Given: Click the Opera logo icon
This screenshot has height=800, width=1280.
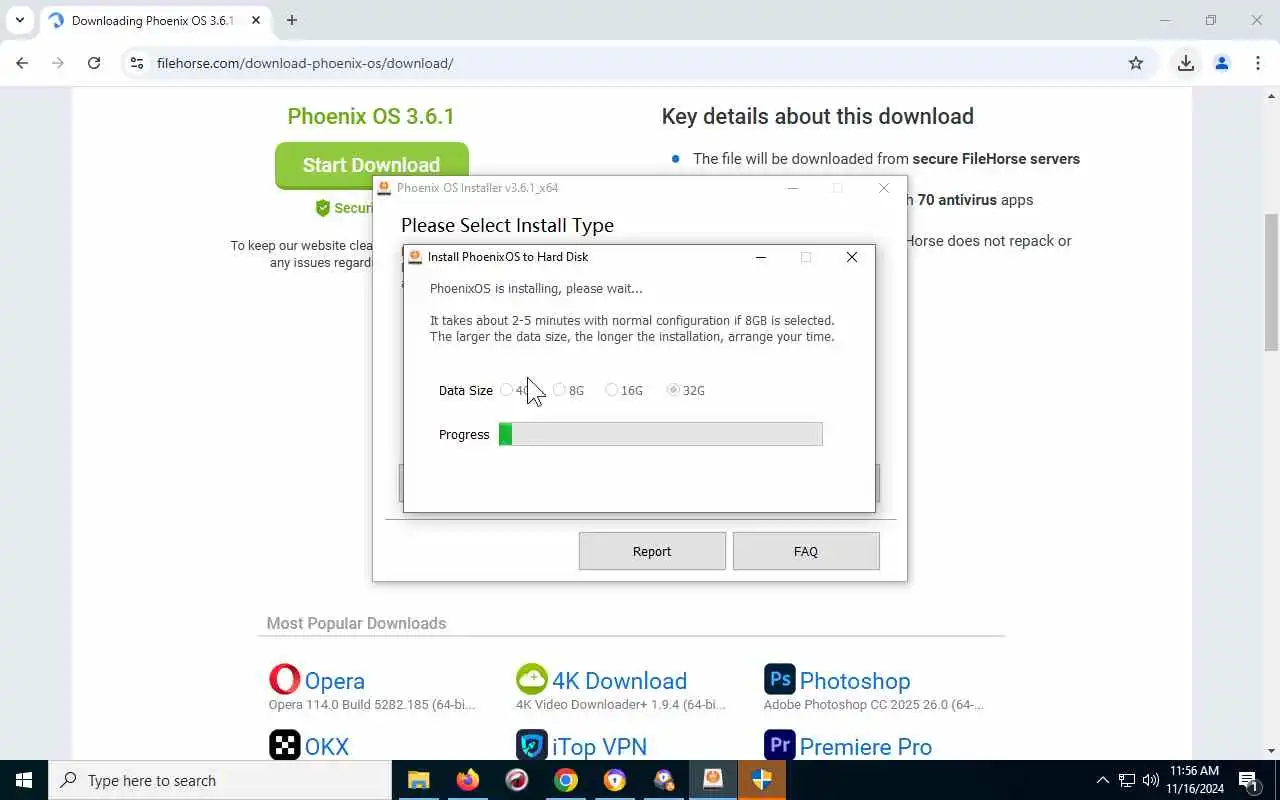Looking at the screenshot, I should coord(285,679).
